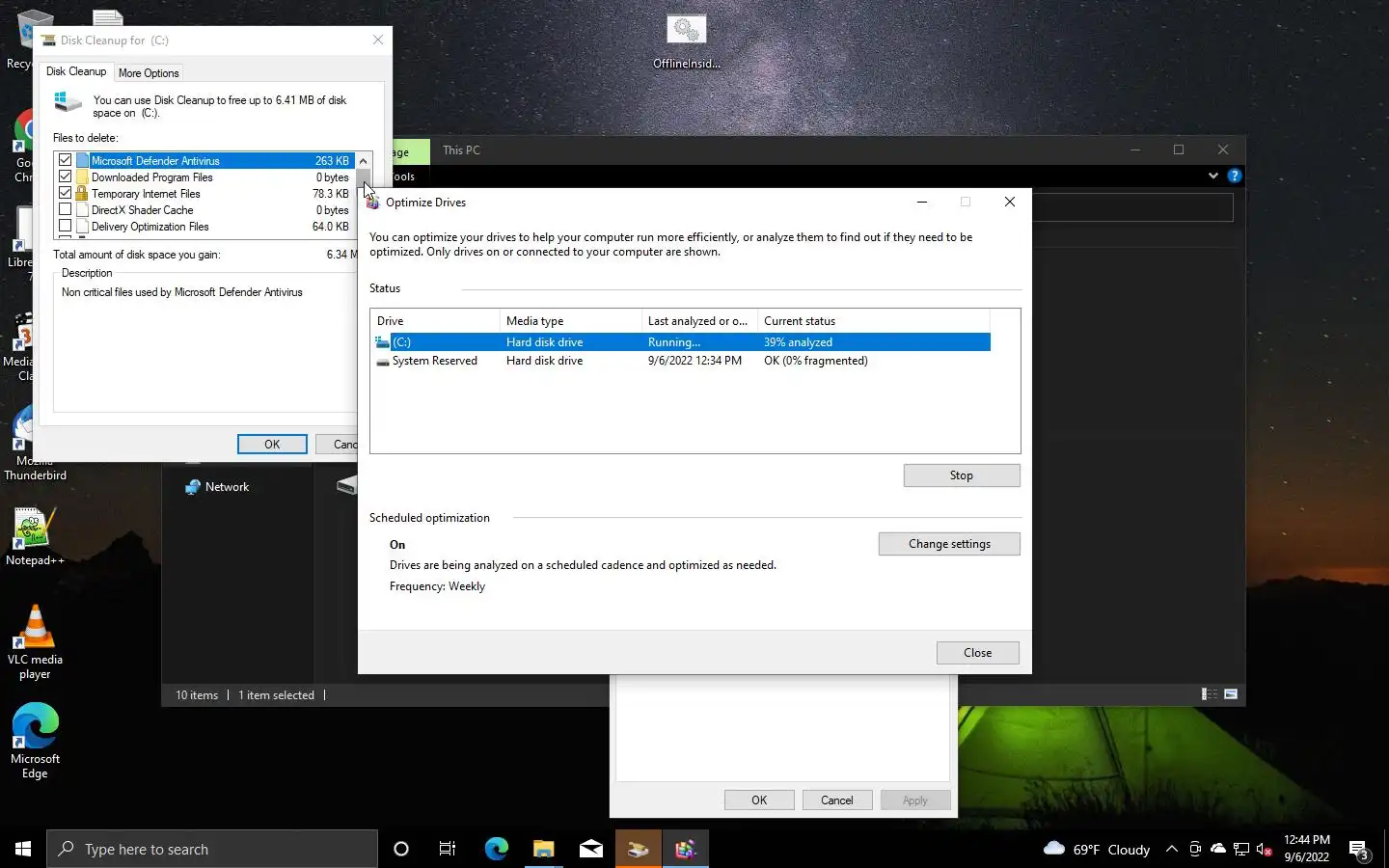Open the File Explorer help icon
The width and height of the screenshot is (1389, 868).
[1234, 176]
